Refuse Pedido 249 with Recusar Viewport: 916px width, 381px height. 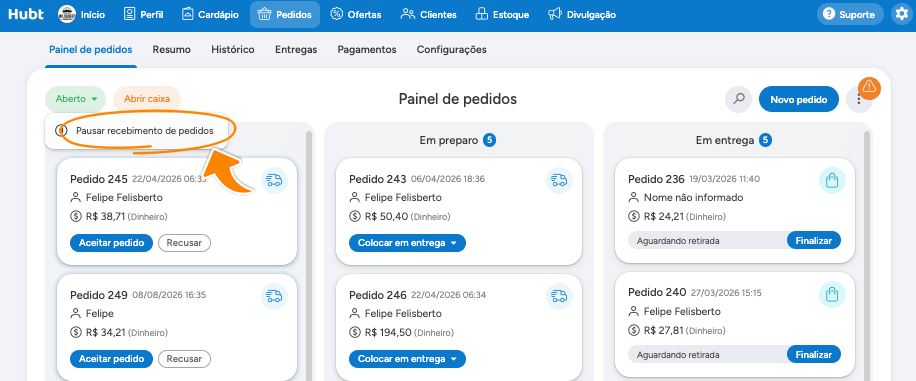[184, 359]
